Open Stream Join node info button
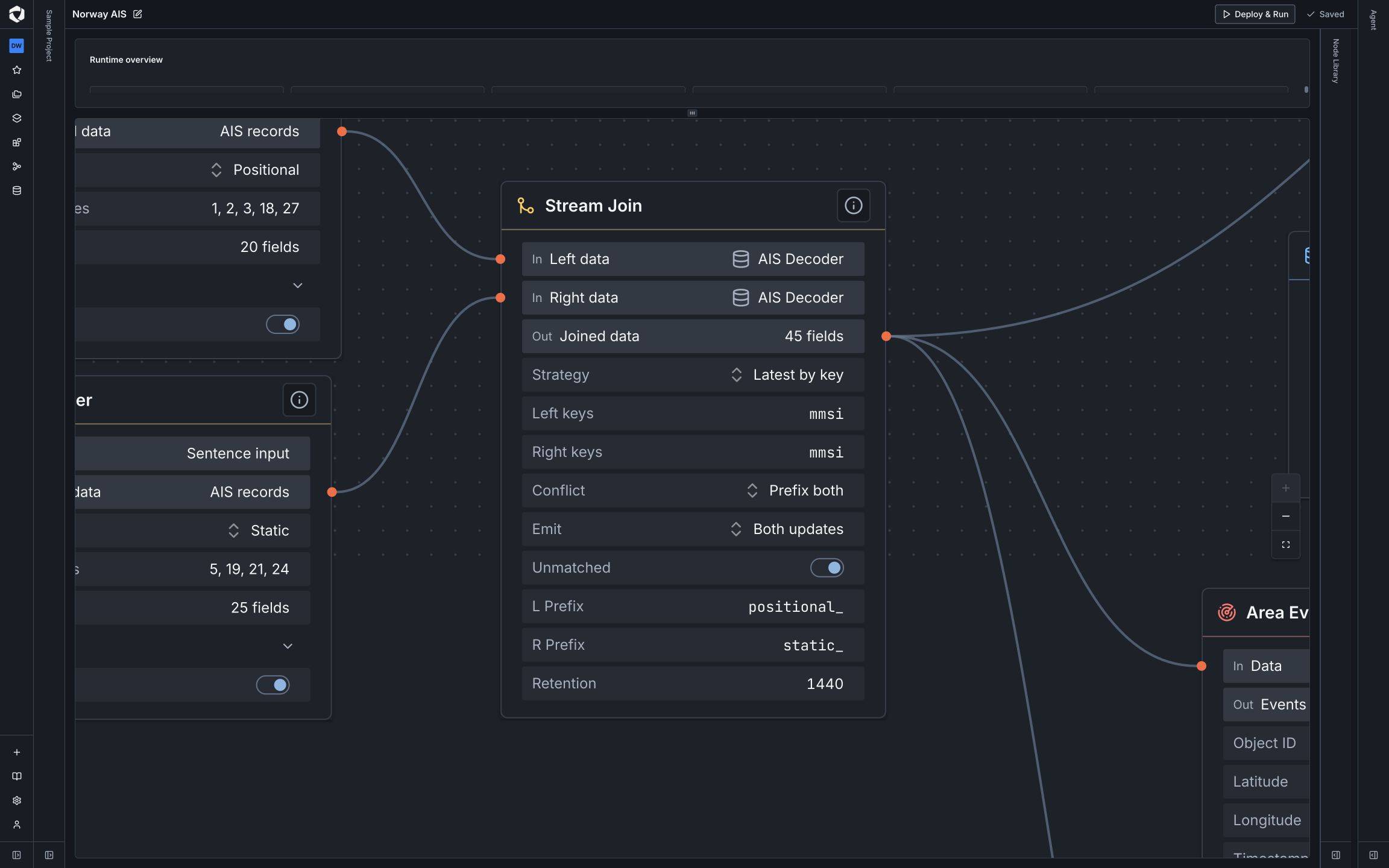Image resolution: width=1389 pixels, height=868 pixels. [853, 206]
